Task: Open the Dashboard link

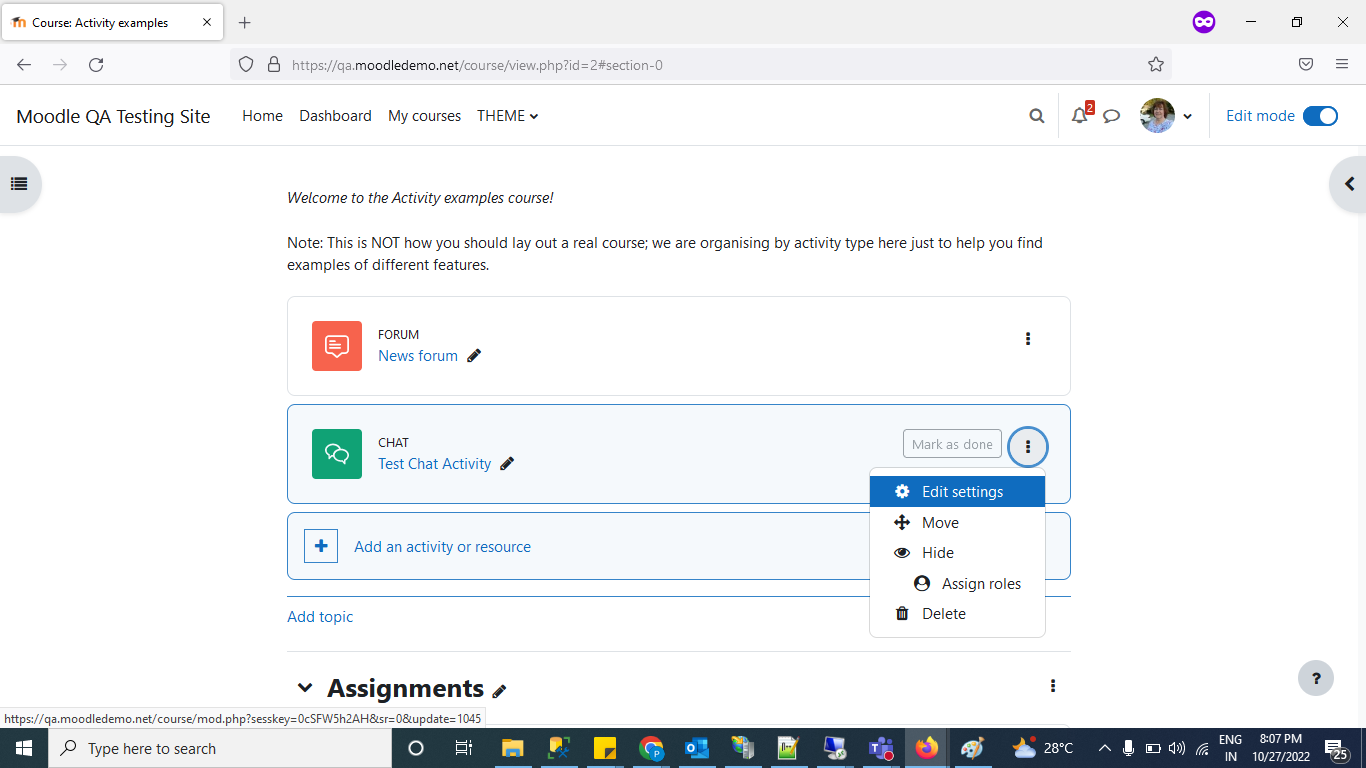Action: pos(335,116)
